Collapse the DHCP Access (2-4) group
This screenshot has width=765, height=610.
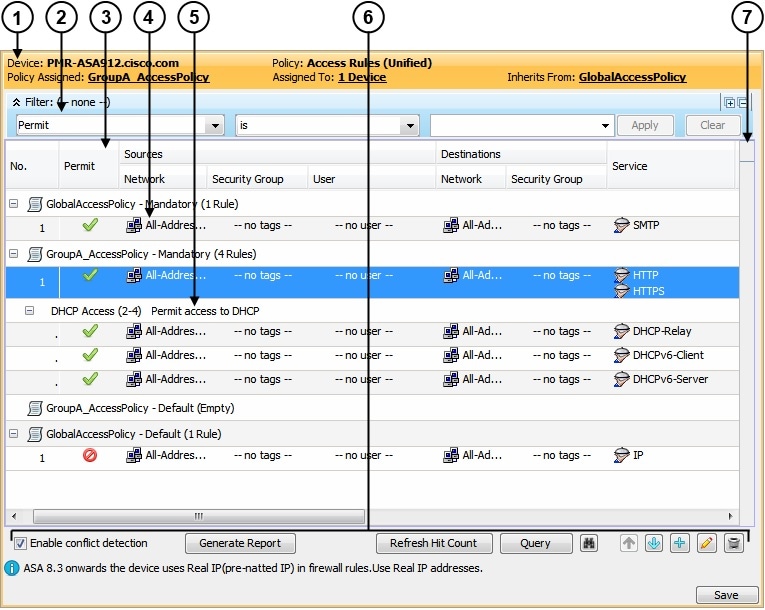click(29, 310)
